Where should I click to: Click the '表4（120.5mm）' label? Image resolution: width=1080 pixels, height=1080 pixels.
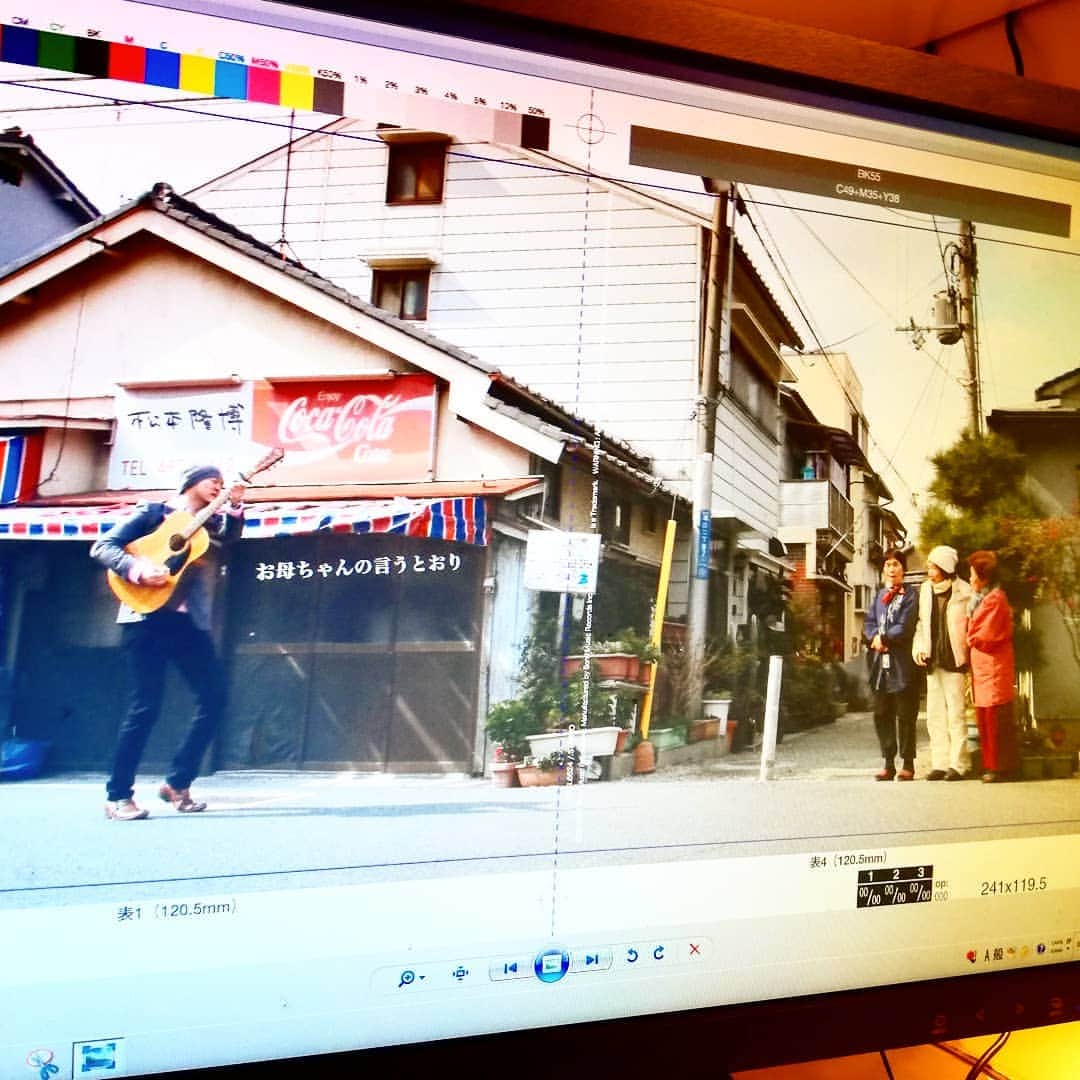(847, 860)
